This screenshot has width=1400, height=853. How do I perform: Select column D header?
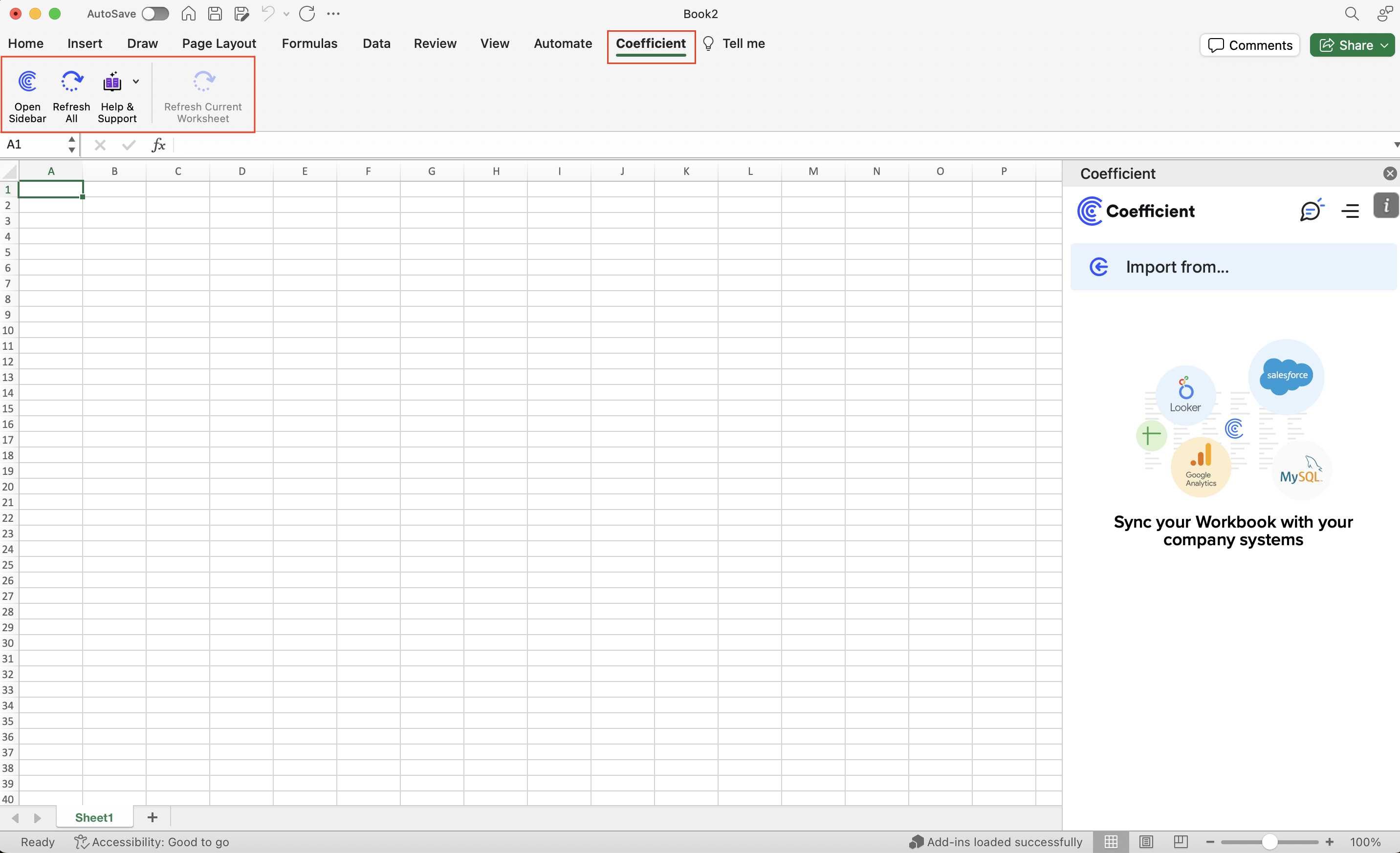[x=241, y=171]
